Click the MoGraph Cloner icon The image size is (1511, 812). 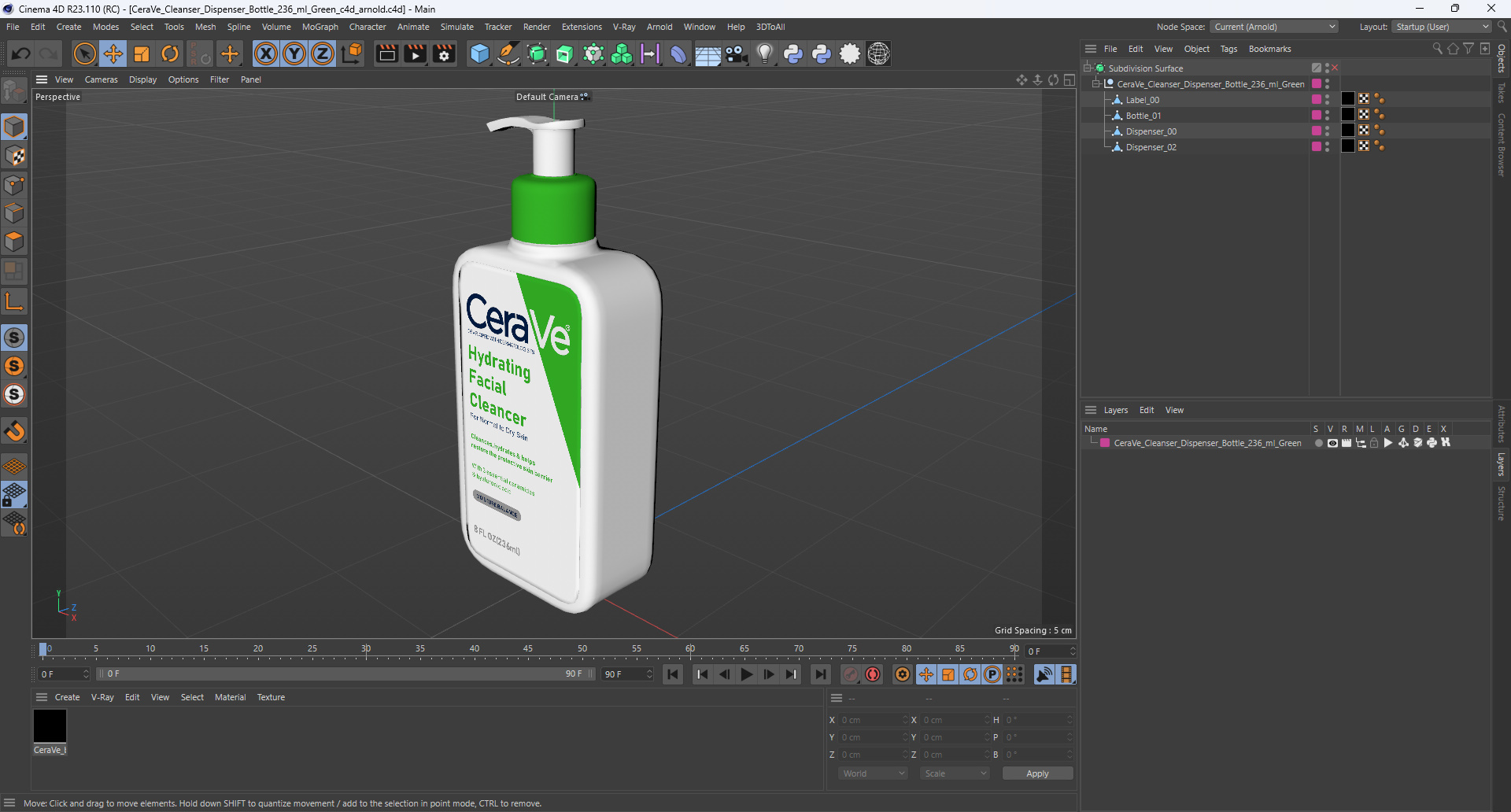click(x=622, y=54)
